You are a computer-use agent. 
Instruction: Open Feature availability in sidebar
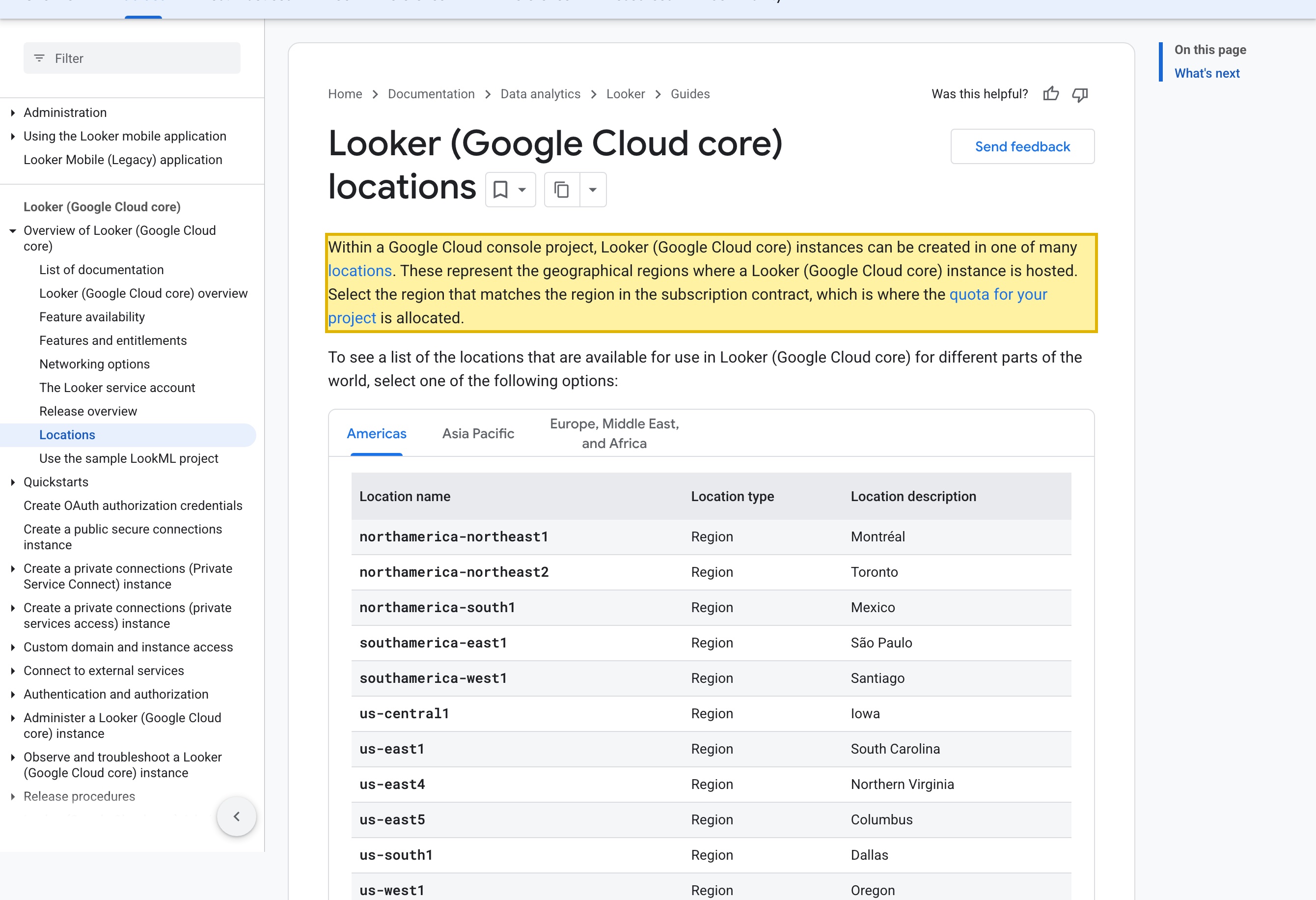coord(92,317)
